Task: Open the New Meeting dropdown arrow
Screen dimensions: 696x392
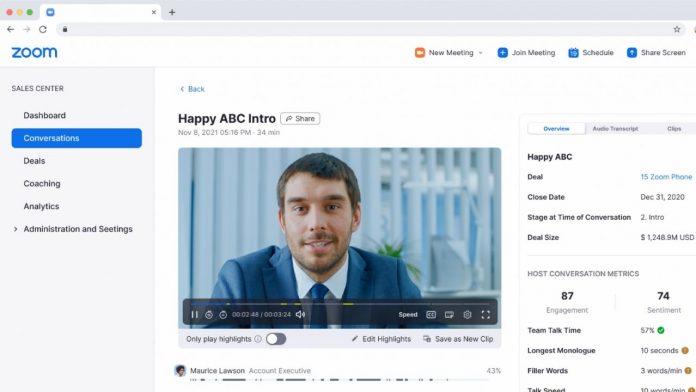Action: coord(480,53)
